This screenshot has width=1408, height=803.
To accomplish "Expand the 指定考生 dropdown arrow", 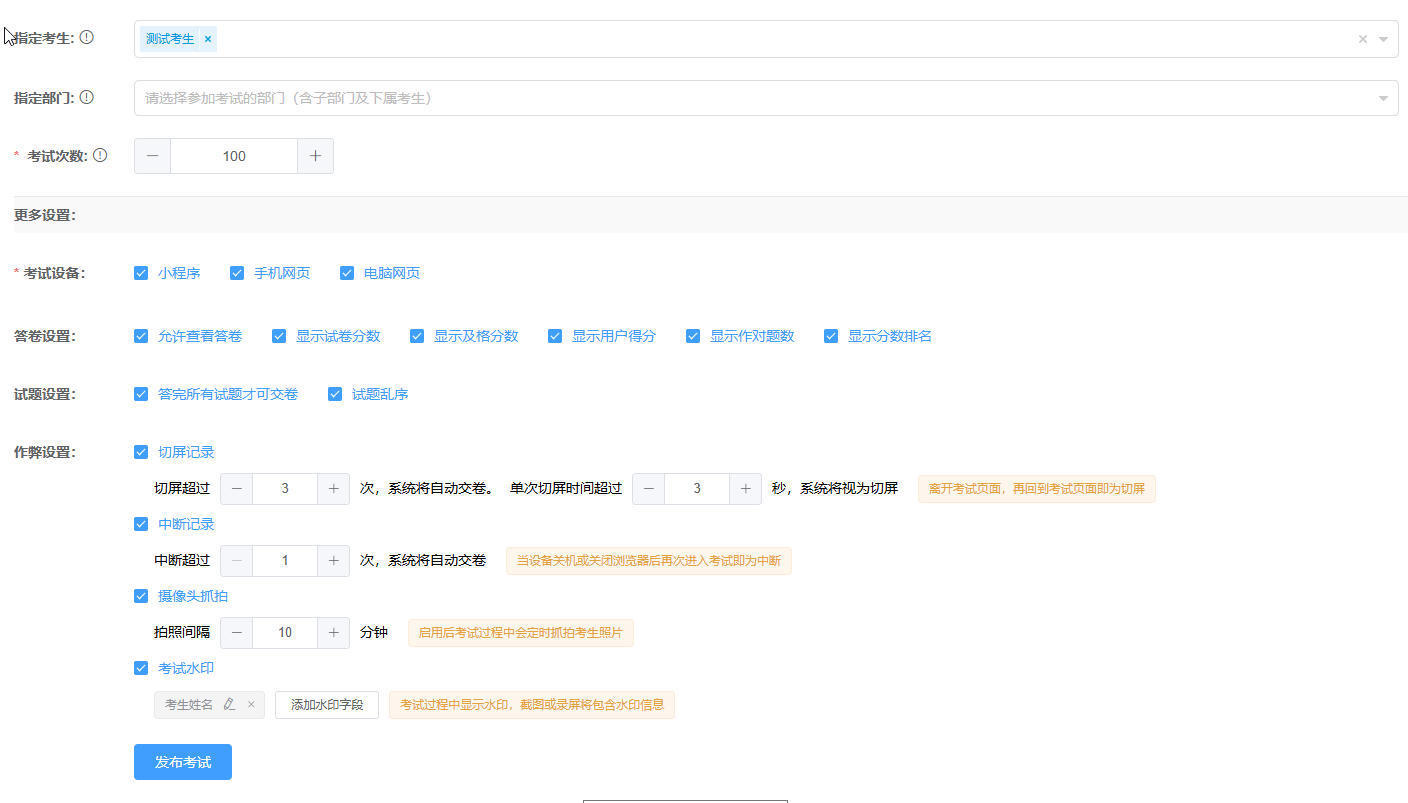I will point(1383,39).
